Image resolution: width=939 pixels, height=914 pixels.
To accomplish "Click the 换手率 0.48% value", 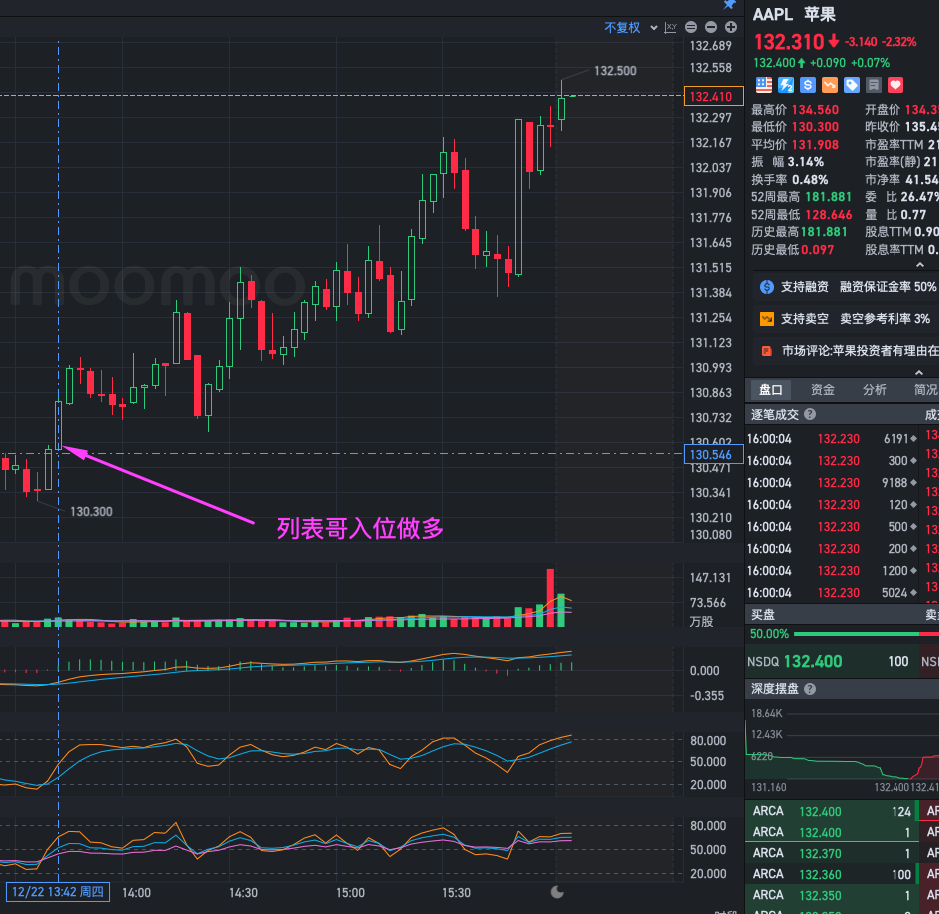I will (x=810, y=180).
